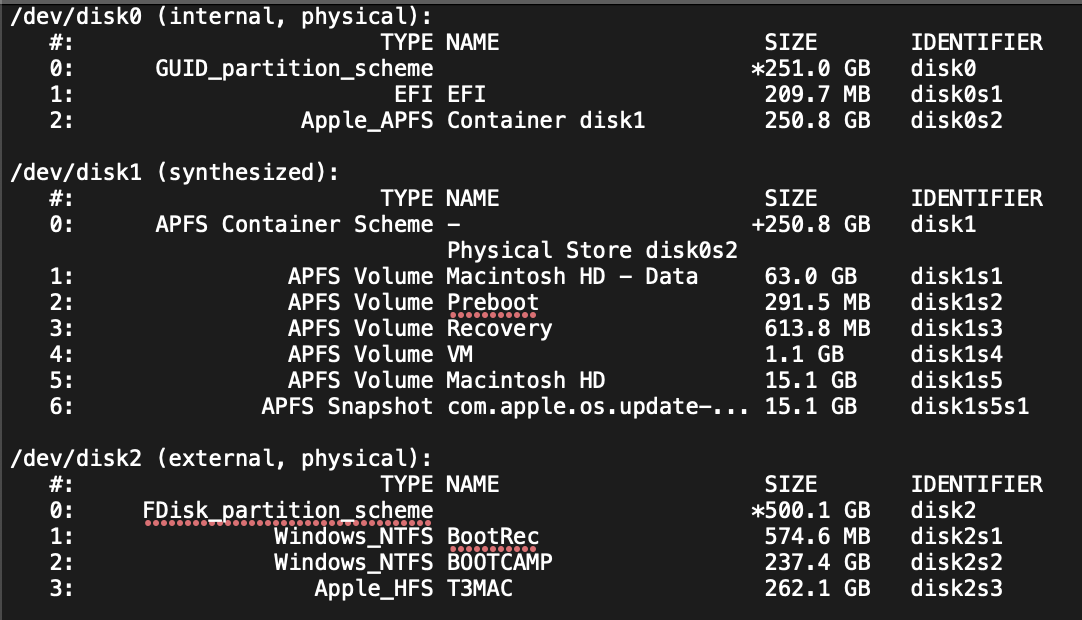1082x620 pixels.
Task: Select the "Apple_HFS" type text
Action: click(x=374, y=589)
